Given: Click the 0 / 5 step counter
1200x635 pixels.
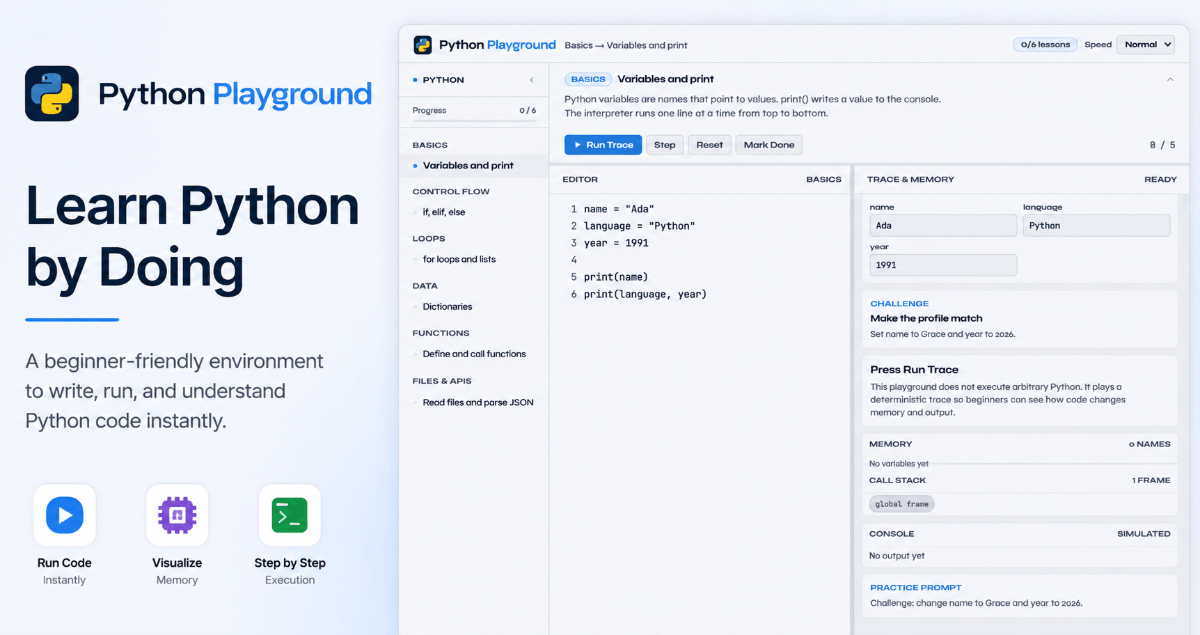Looking at the screenshot, I should 1162,145.
